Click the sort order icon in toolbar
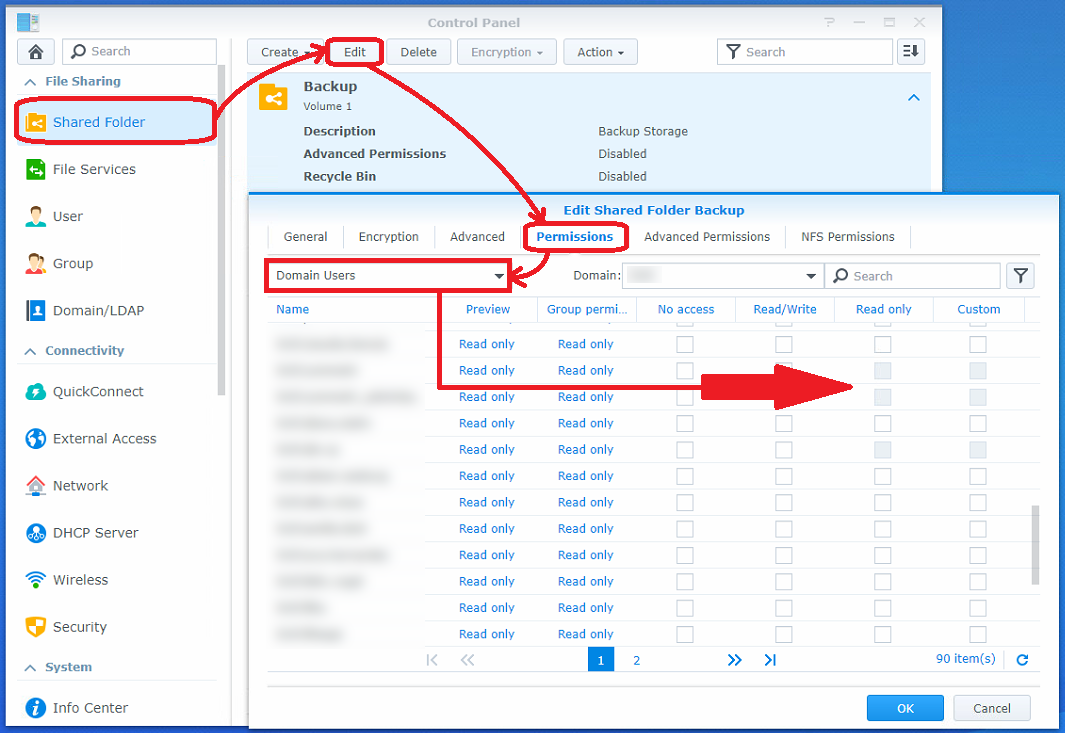The height and width of the screenshot is (733, 1065). (910, 52)
